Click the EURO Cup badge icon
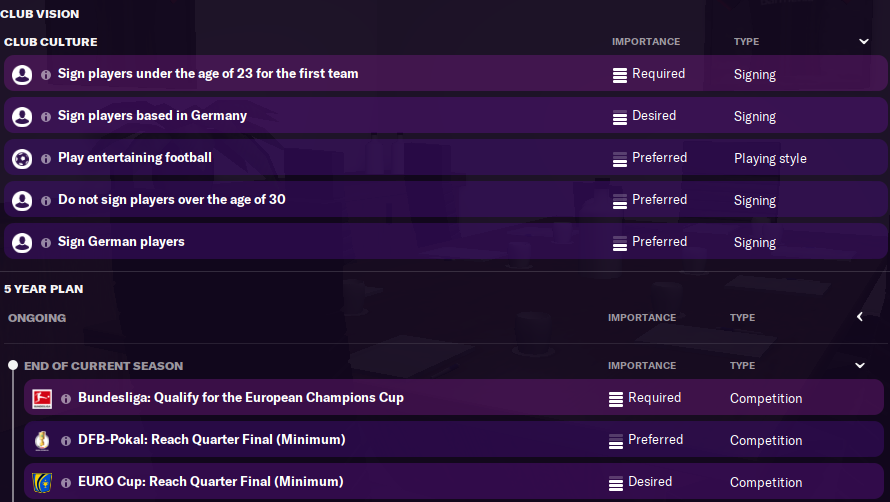890x502 pixels. tap(42, 482)
